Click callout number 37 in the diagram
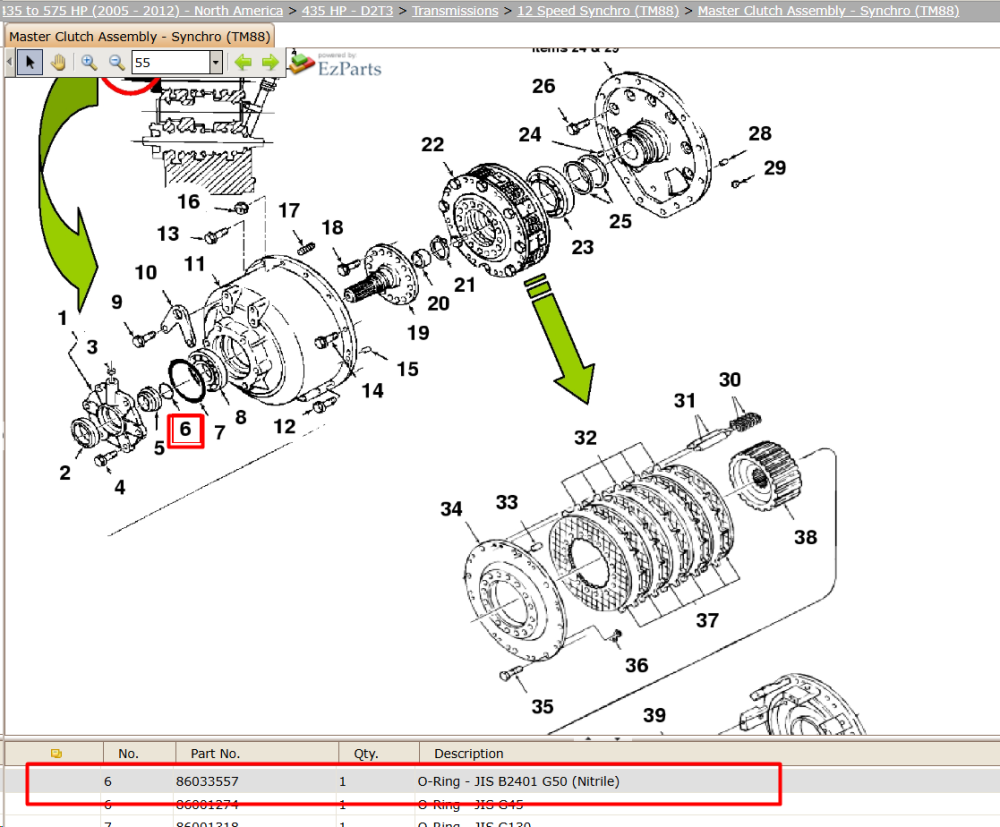 (707, 620)
